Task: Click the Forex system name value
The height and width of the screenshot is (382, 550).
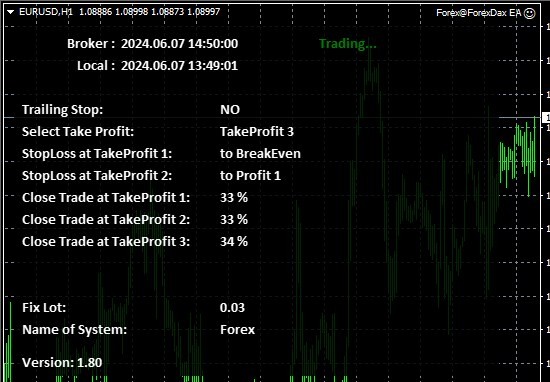Action: click(237, 330)
